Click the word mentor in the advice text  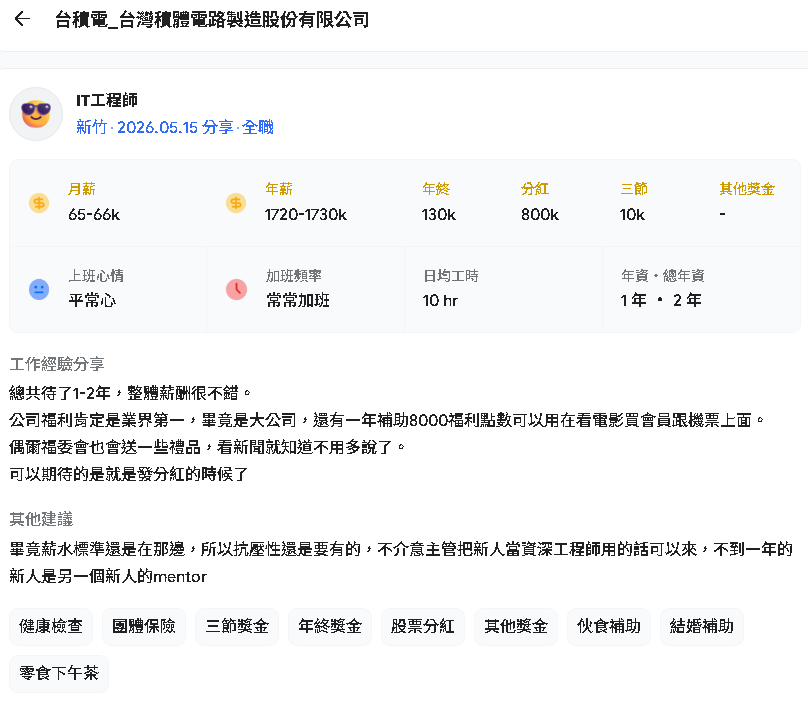click(180, 576)
